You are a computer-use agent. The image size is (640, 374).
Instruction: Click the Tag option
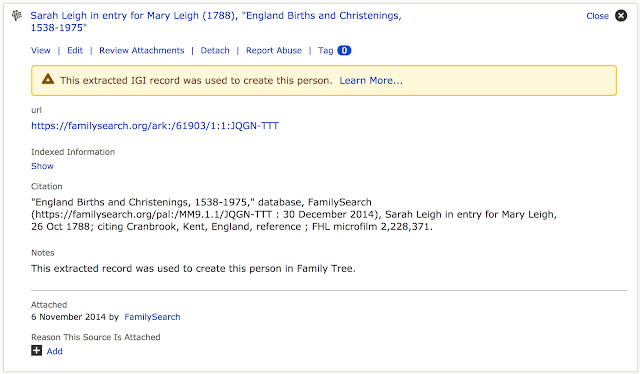click(326, 50)
